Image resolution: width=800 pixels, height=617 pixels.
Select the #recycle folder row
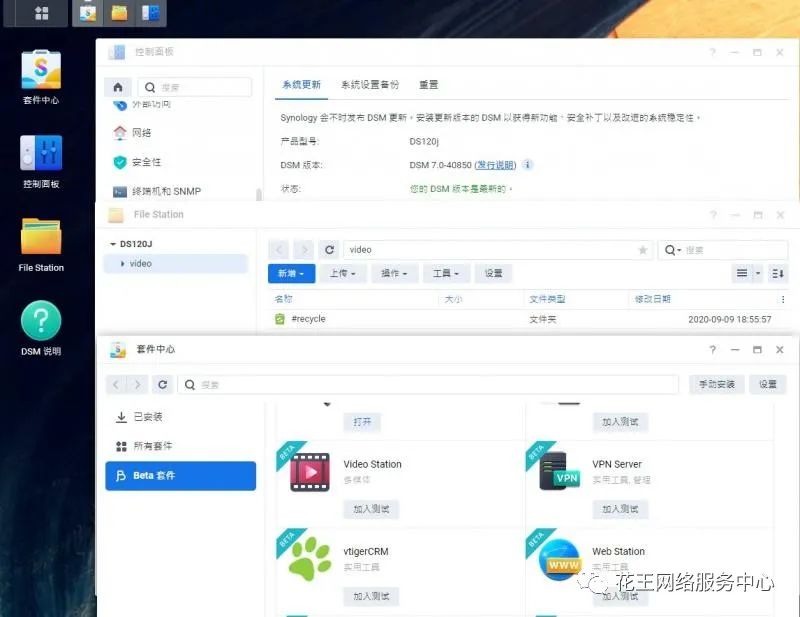coord(526,319)
